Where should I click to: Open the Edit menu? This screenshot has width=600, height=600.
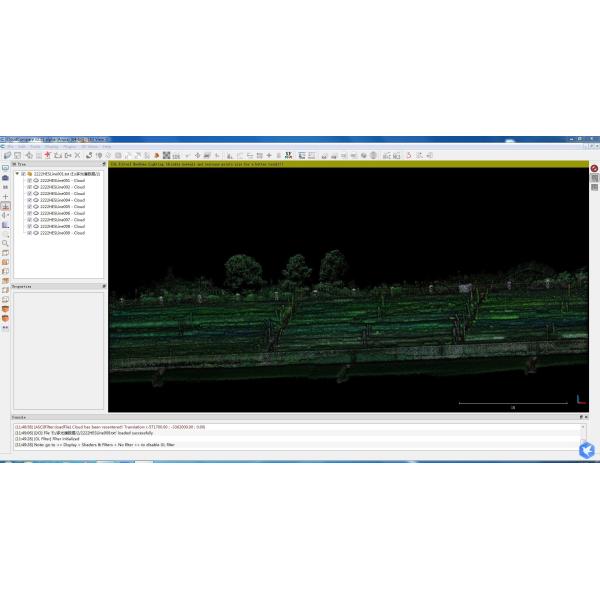point(22,147)
